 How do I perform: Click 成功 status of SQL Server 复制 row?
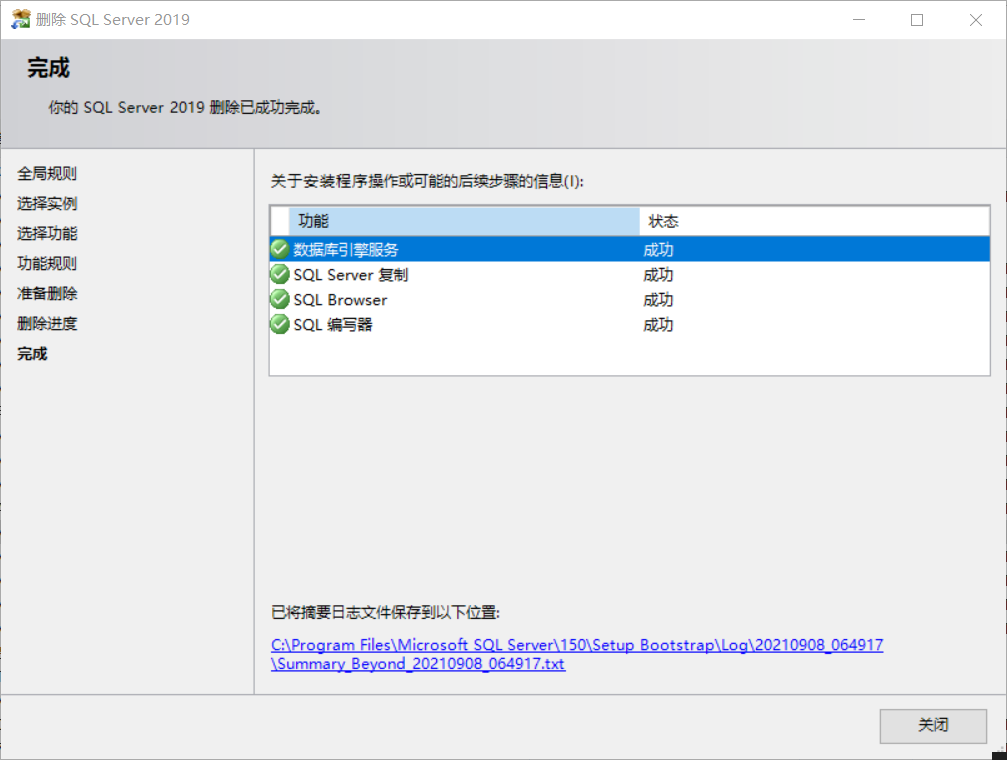click(x=658, y=275)
